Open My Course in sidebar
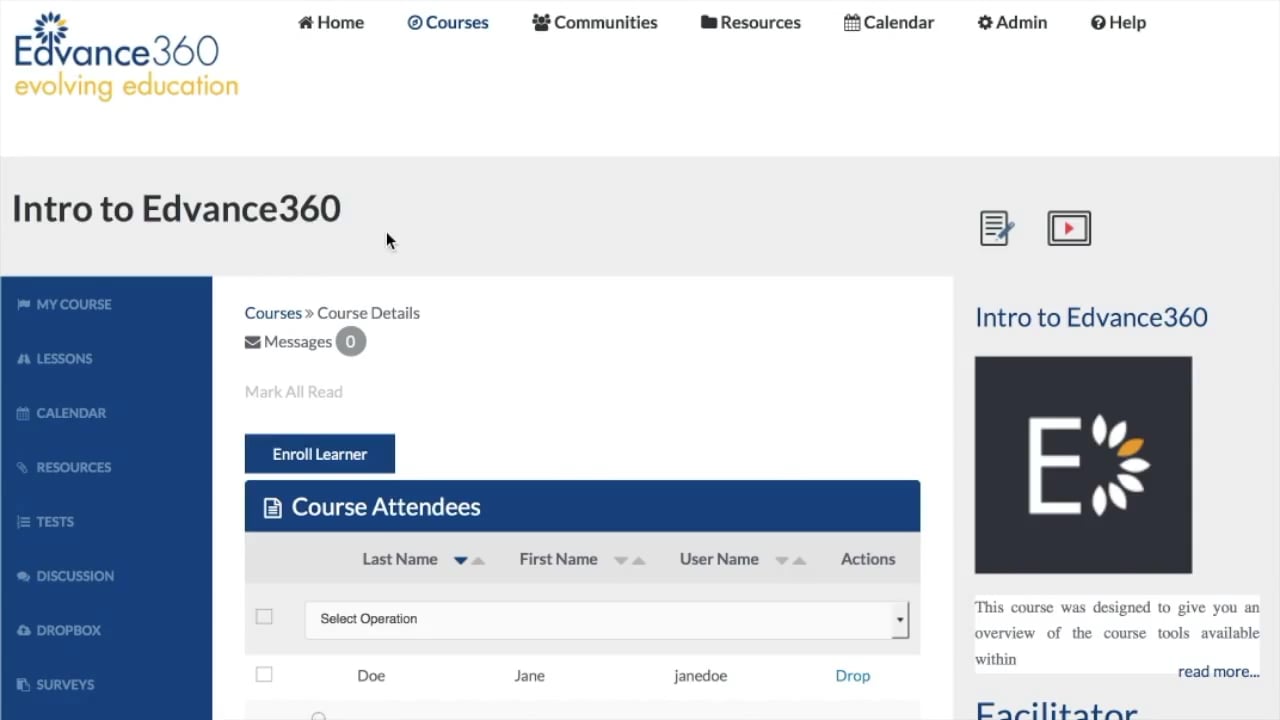The height and width of the screenshot is (720, 1280). pos(74,304)
